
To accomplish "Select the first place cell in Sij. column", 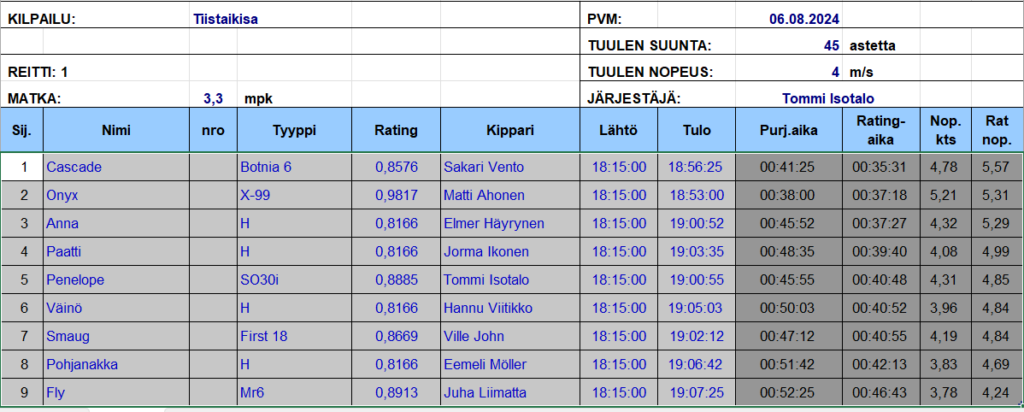I will [22, 167].
